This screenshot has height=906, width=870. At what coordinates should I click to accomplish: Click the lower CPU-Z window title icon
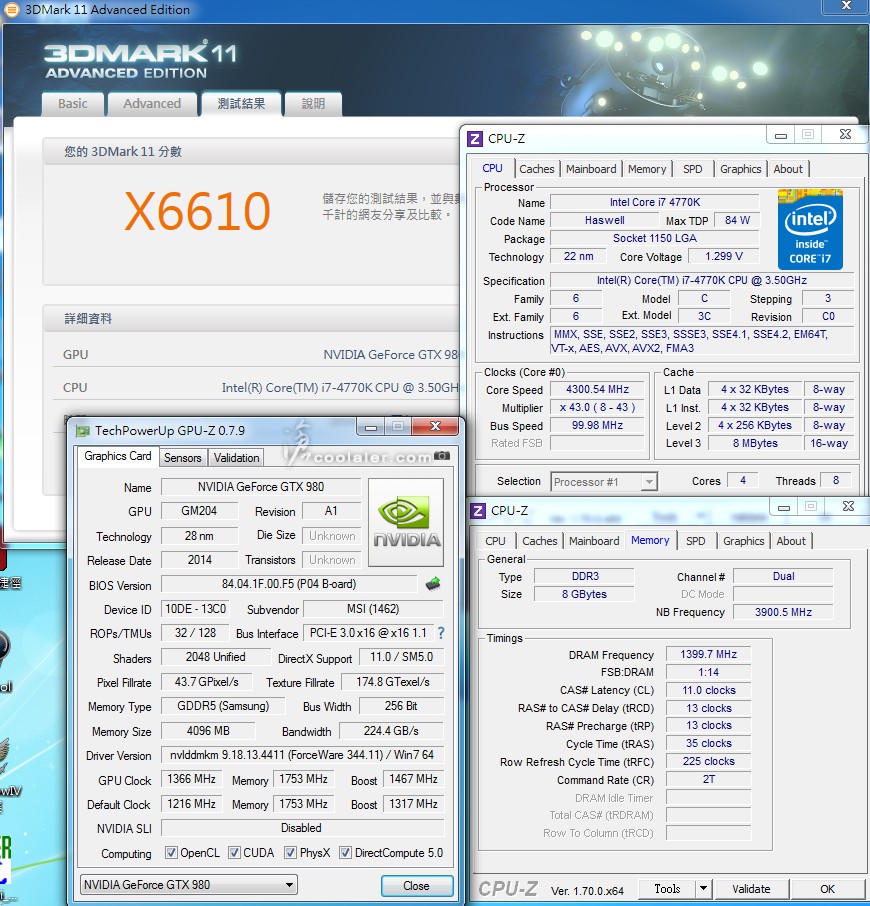pyautogui.click(x=478, y=511)
